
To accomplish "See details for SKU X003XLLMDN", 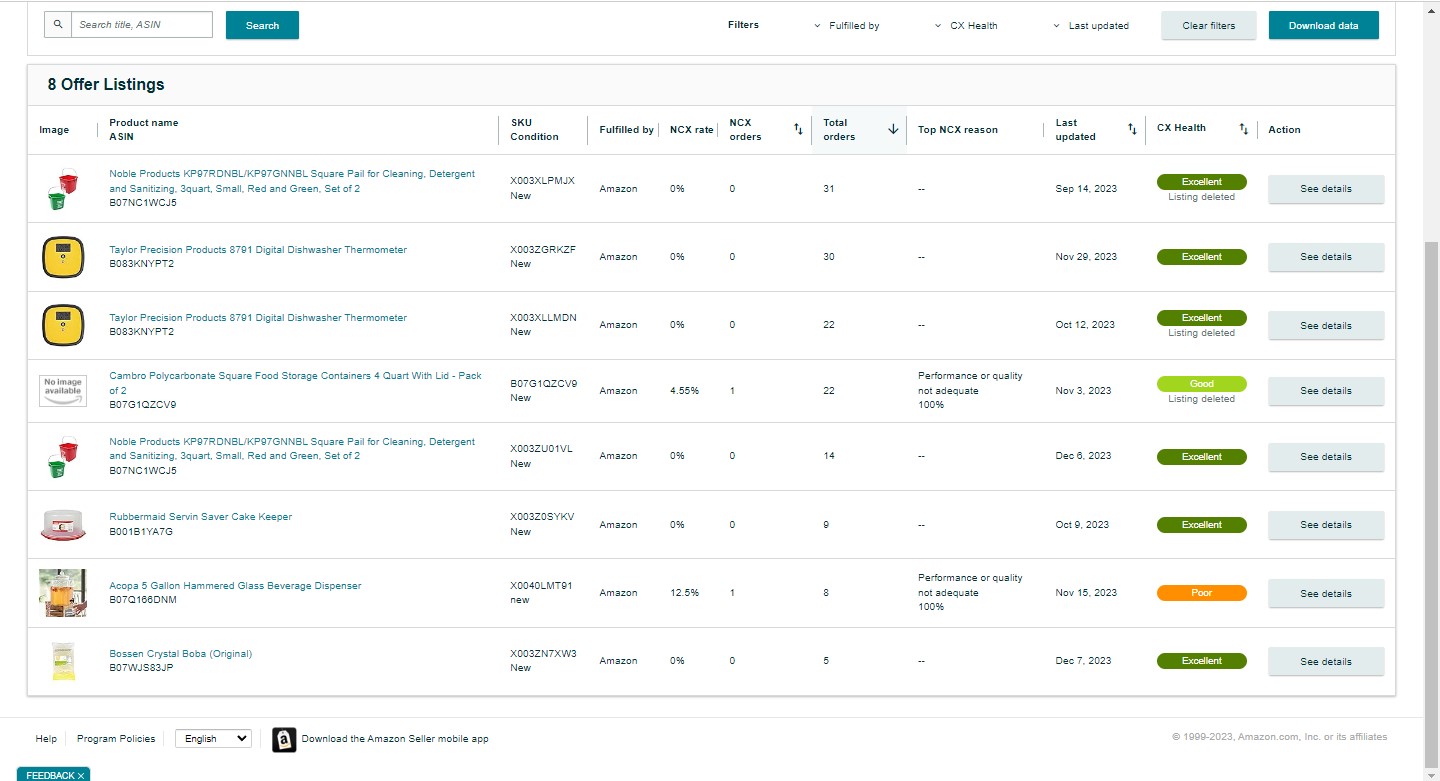I will click(x=1326, y=325).
